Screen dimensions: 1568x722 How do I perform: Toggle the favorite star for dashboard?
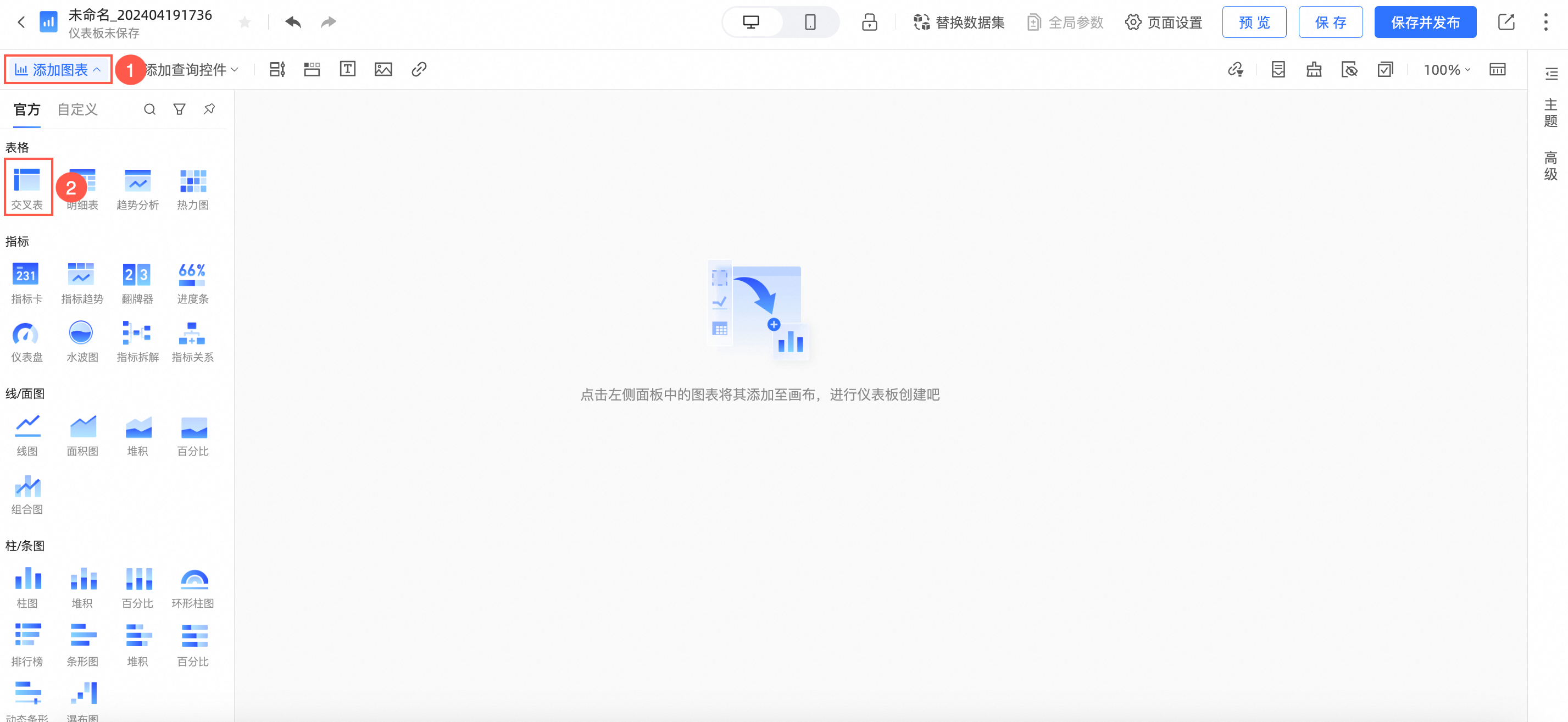coord(244,23)
